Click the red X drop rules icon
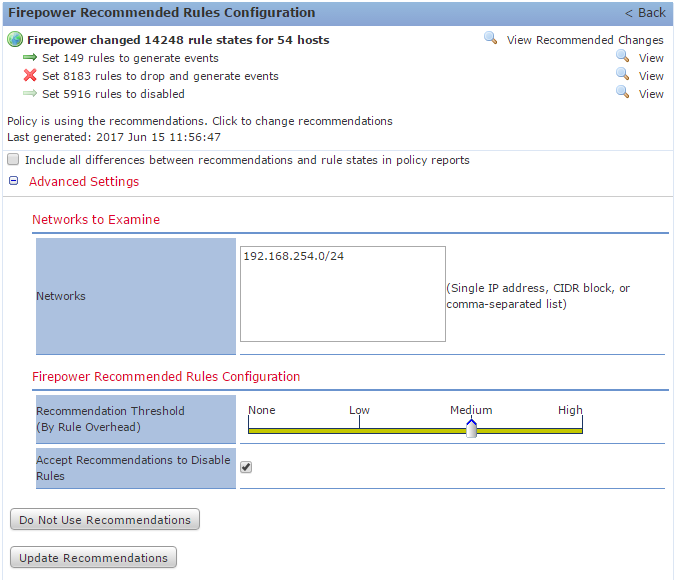The image size is (676, 580). (x=30, y=75)
